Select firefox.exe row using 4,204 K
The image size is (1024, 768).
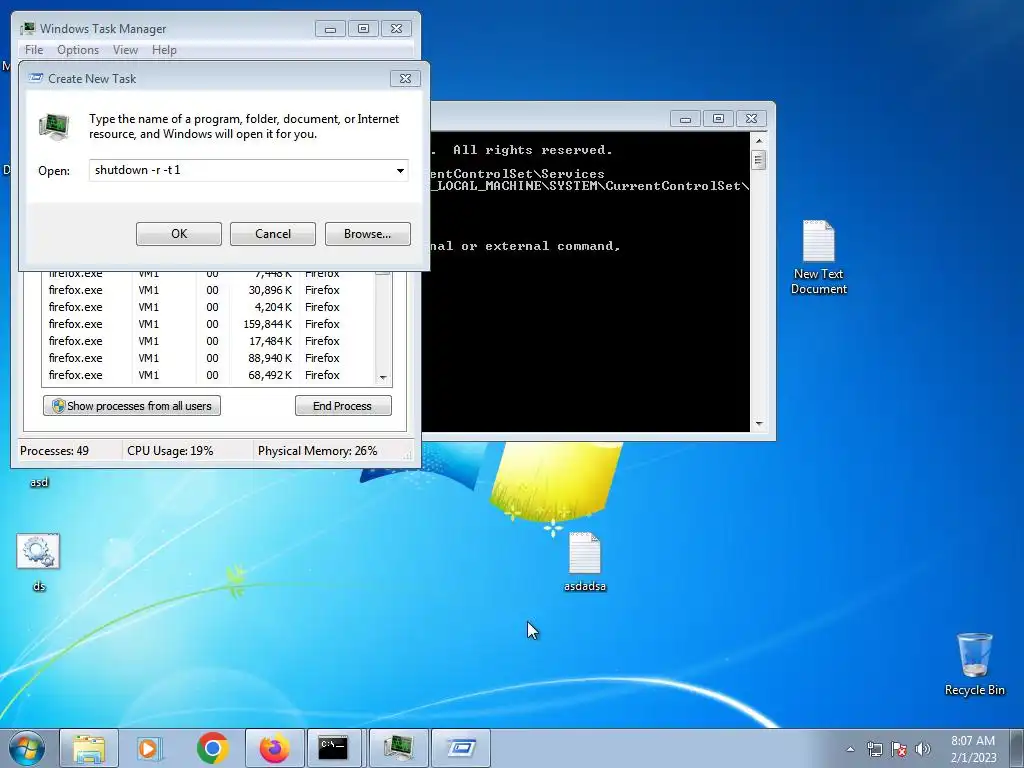[208, 307]
